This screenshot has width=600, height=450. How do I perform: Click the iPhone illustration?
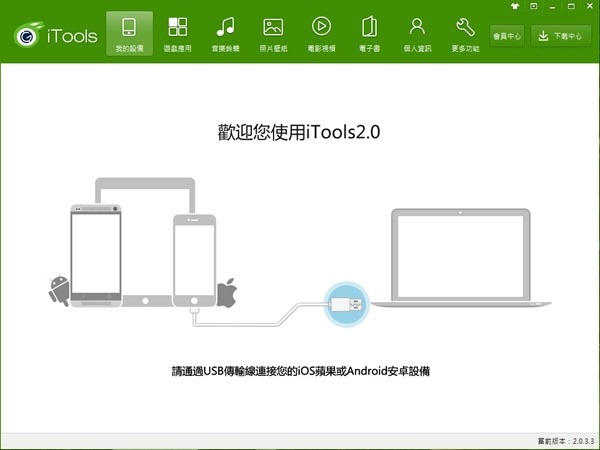pyautogui.click(x=194, y=261)
